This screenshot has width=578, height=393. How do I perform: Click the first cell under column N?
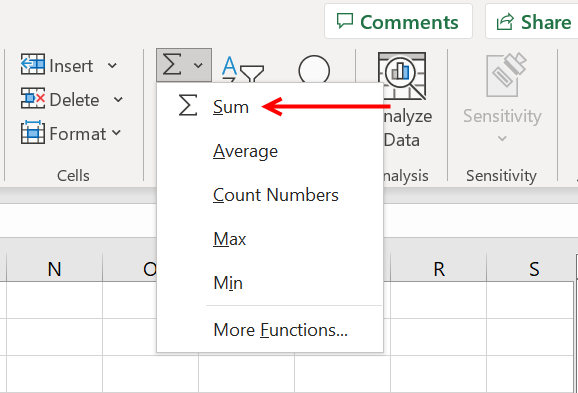pyautogui.click(x=55, y=300)
